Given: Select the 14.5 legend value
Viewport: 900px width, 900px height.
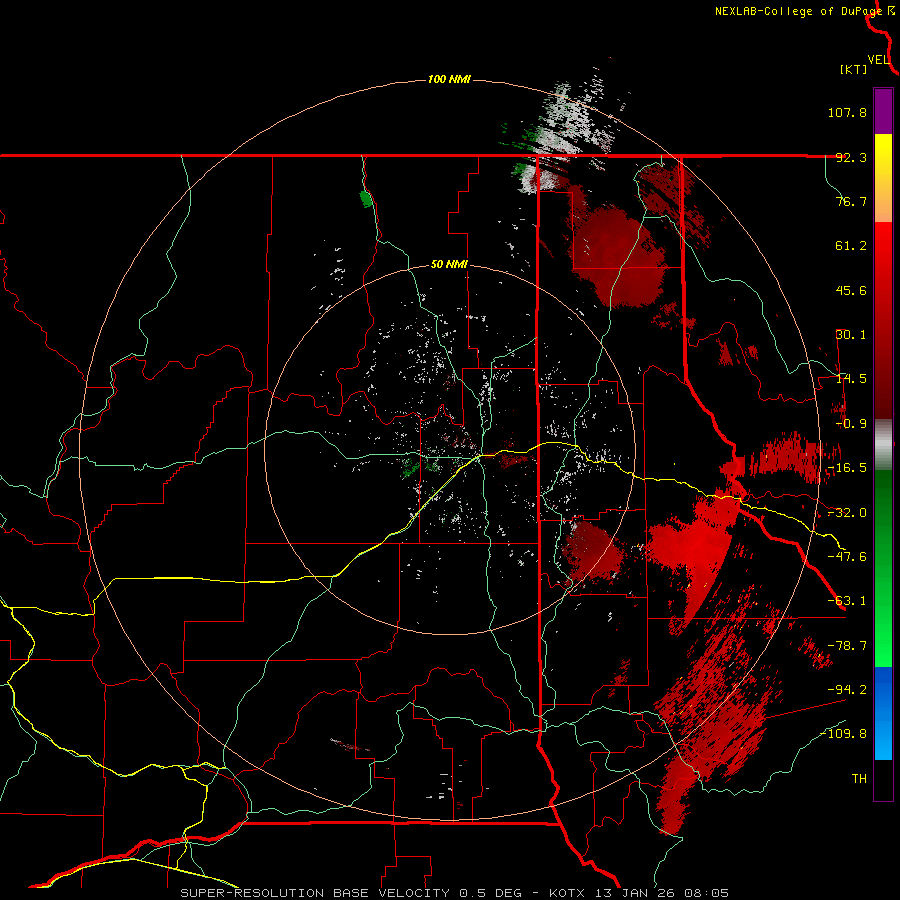Looking at the screenshot, I should tap(851, 379).
